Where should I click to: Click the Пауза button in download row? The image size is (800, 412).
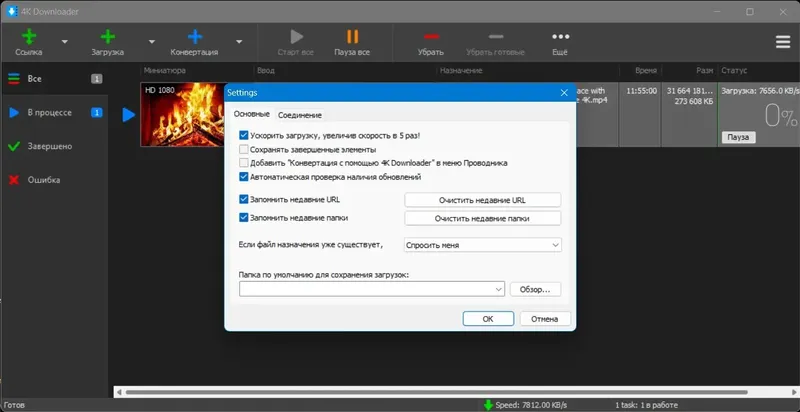pos(738,137)
